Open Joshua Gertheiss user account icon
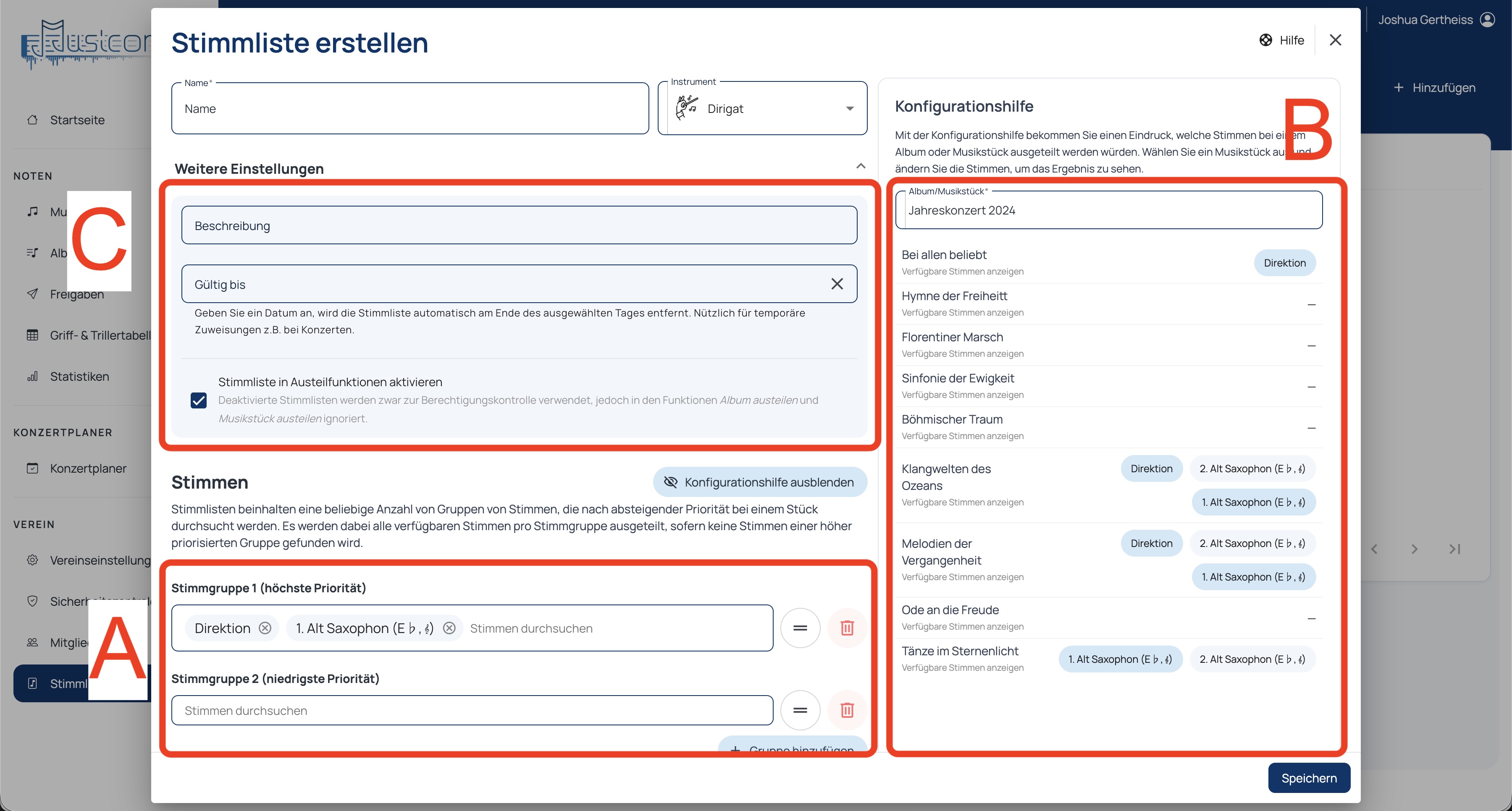Viewport: 1512px width, 811px height. (1487, 20)
